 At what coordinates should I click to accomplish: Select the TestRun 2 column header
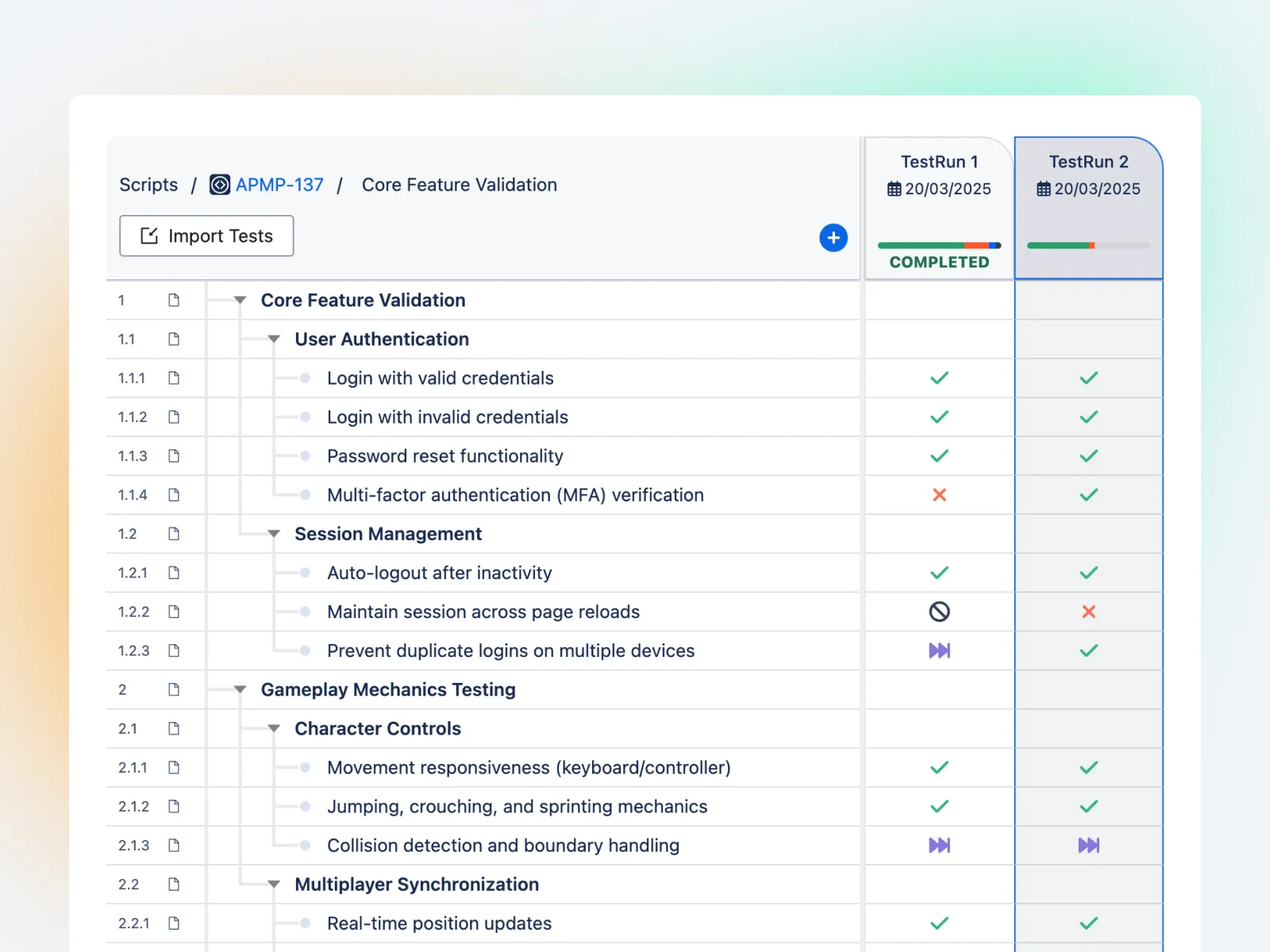[x=1088, y=162]
